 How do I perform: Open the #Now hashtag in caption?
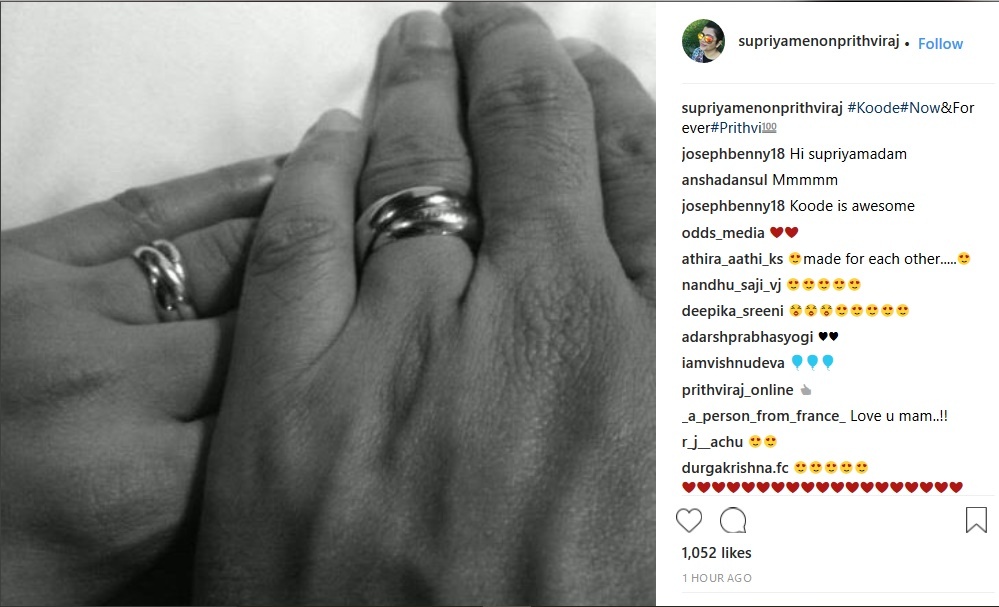tap(920, 108)
